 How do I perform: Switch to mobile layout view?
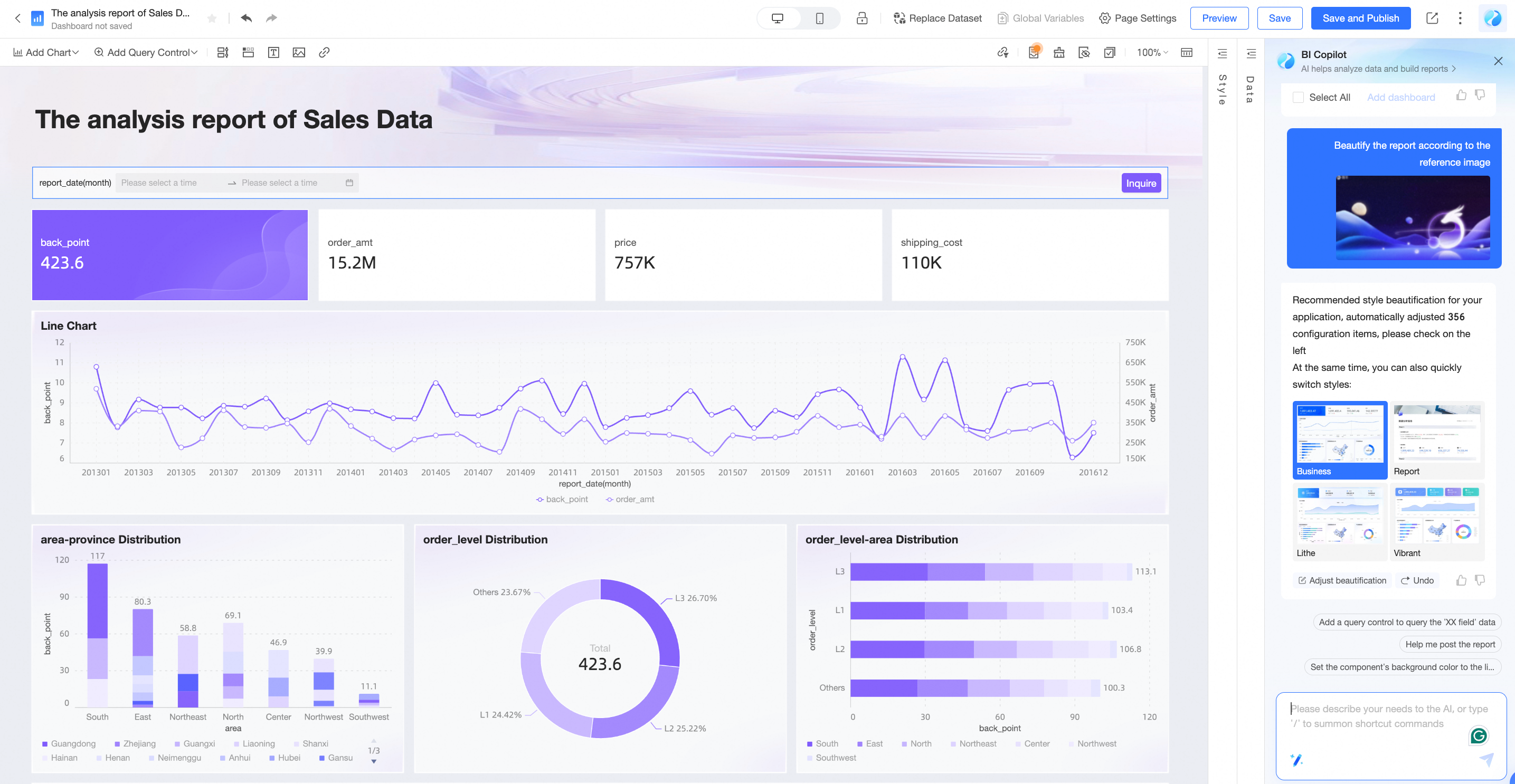click(819, 18)
